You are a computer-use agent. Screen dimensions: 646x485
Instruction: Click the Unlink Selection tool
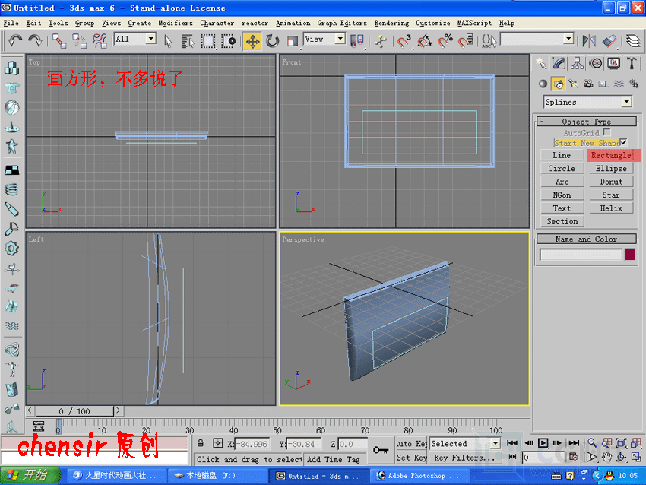80,41
